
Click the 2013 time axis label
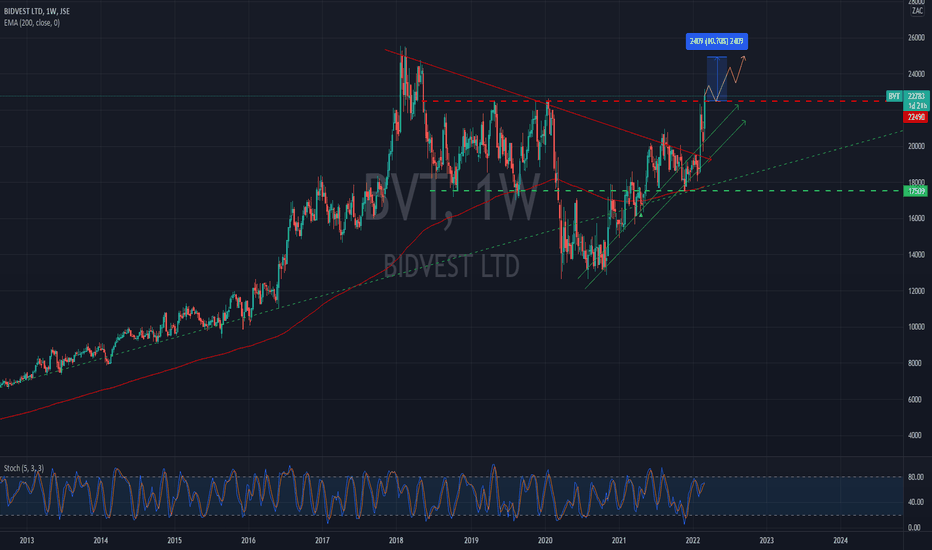pos(27,540)
